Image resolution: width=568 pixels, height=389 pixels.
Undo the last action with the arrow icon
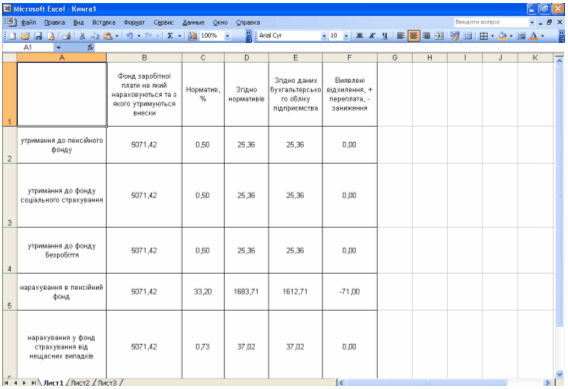click(130, 36)
